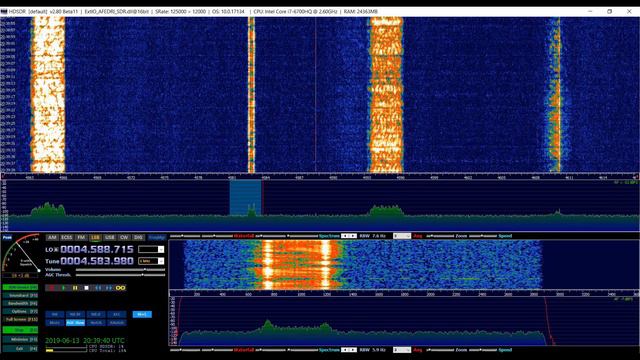Click the white stop square icon
Image resolution: width=640 pixels, height=360 pixels.
click(87, 288)
